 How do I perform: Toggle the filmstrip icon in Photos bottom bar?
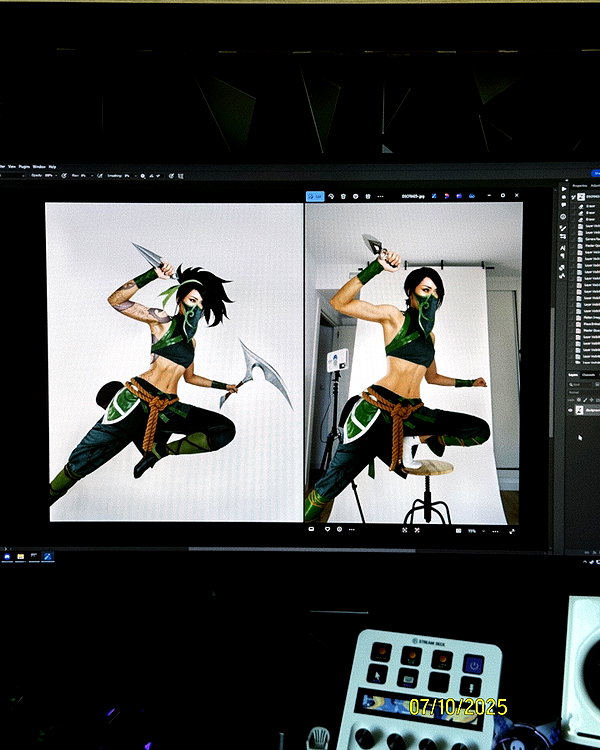point(311,529)
